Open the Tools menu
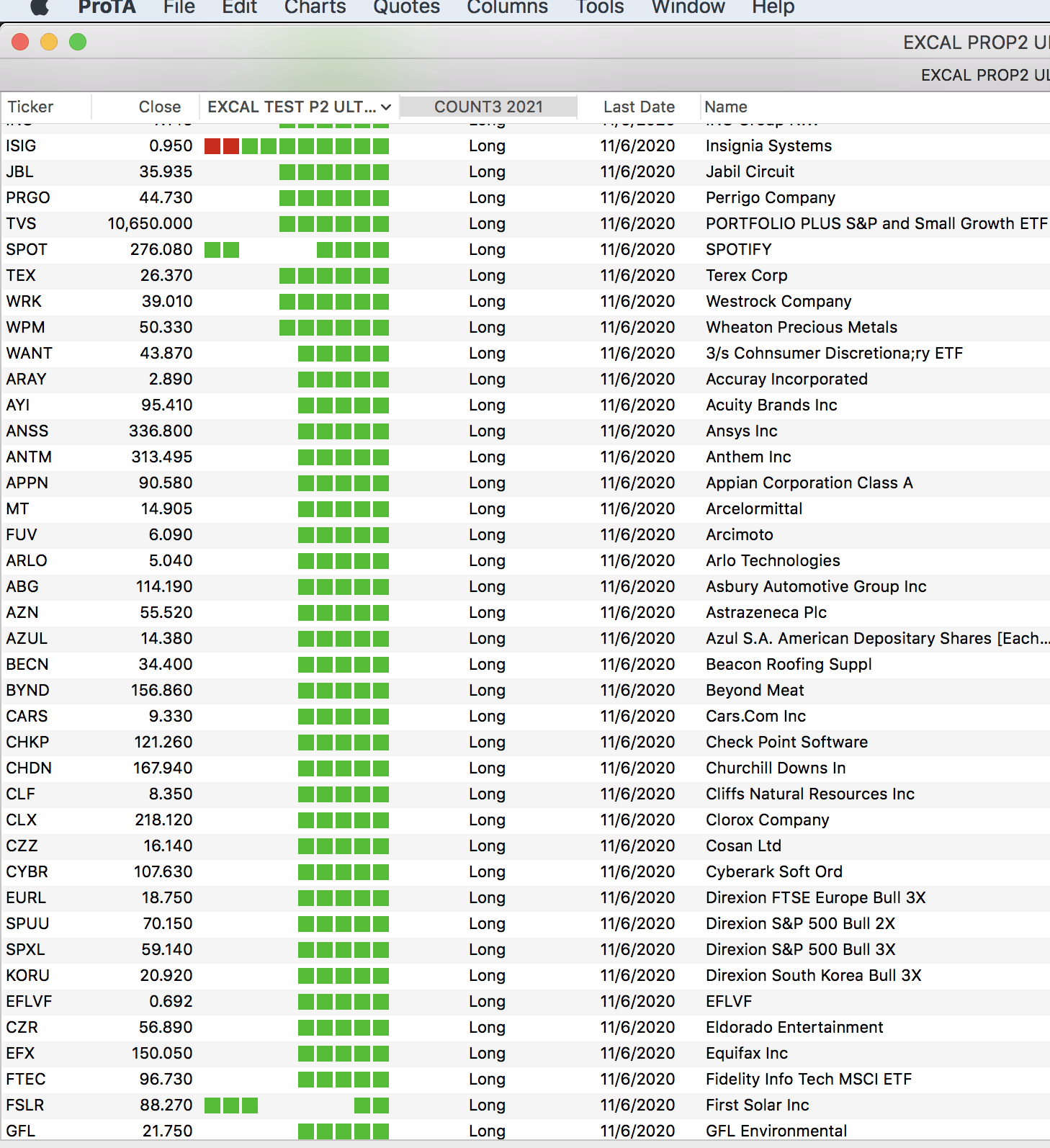1050x1148 pixels. coord(600,8)
